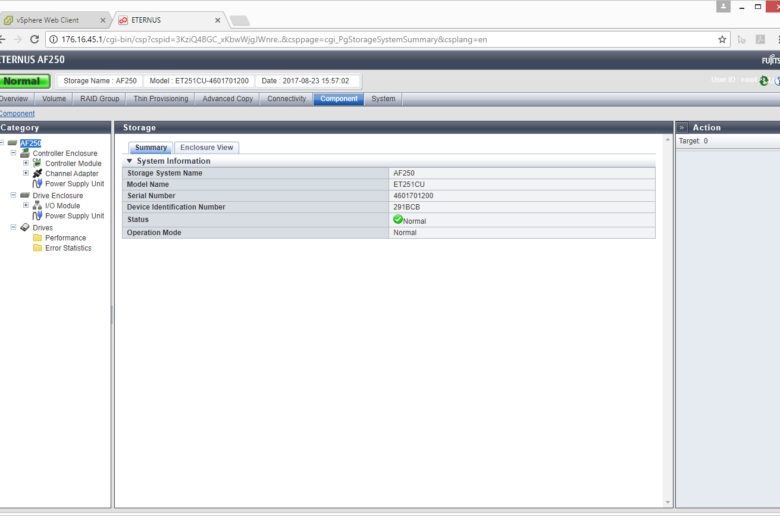This screenshot has width=780, height=516.
Task: Expand the Channel Adapter tree node
Action: [26, 173]
